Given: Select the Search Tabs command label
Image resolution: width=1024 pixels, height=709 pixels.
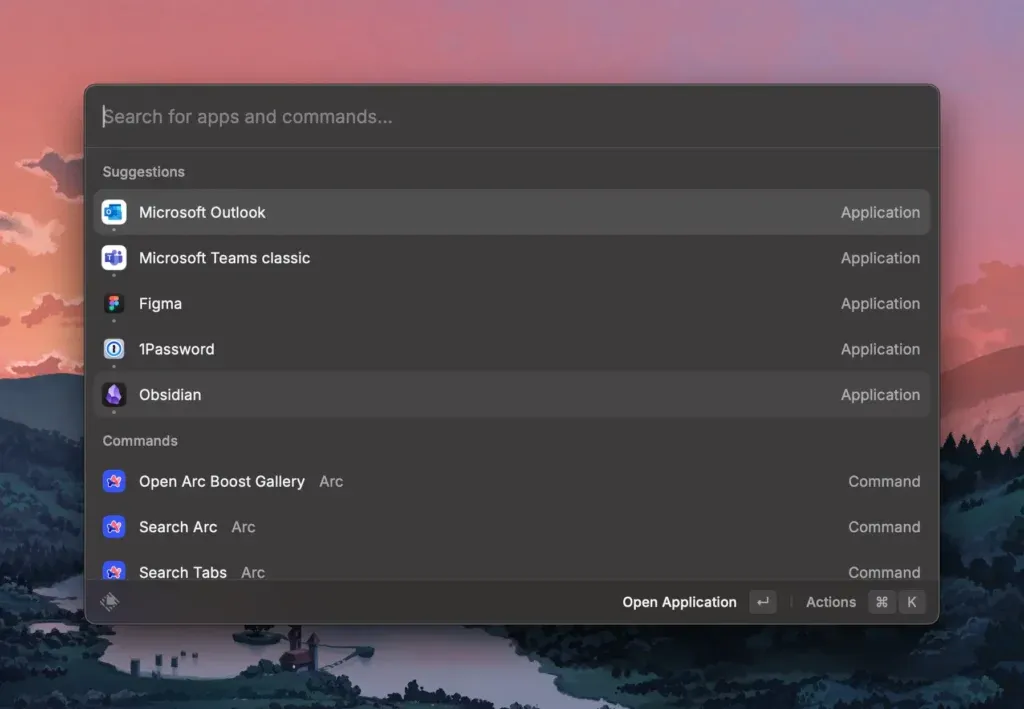Looking at the screenshot, I should (x=183, y=573).
